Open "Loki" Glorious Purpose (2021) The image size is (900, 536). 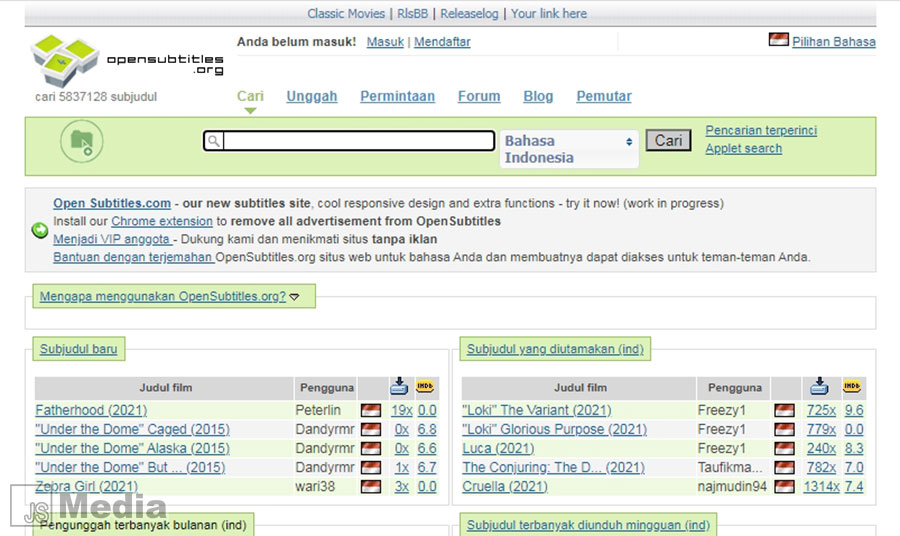click(554, 429)
